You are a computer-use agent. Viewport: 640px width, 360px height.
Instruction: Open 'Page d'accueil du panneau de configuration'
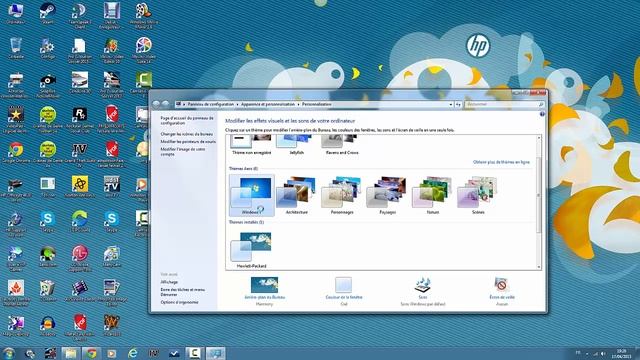click(187, 120)
